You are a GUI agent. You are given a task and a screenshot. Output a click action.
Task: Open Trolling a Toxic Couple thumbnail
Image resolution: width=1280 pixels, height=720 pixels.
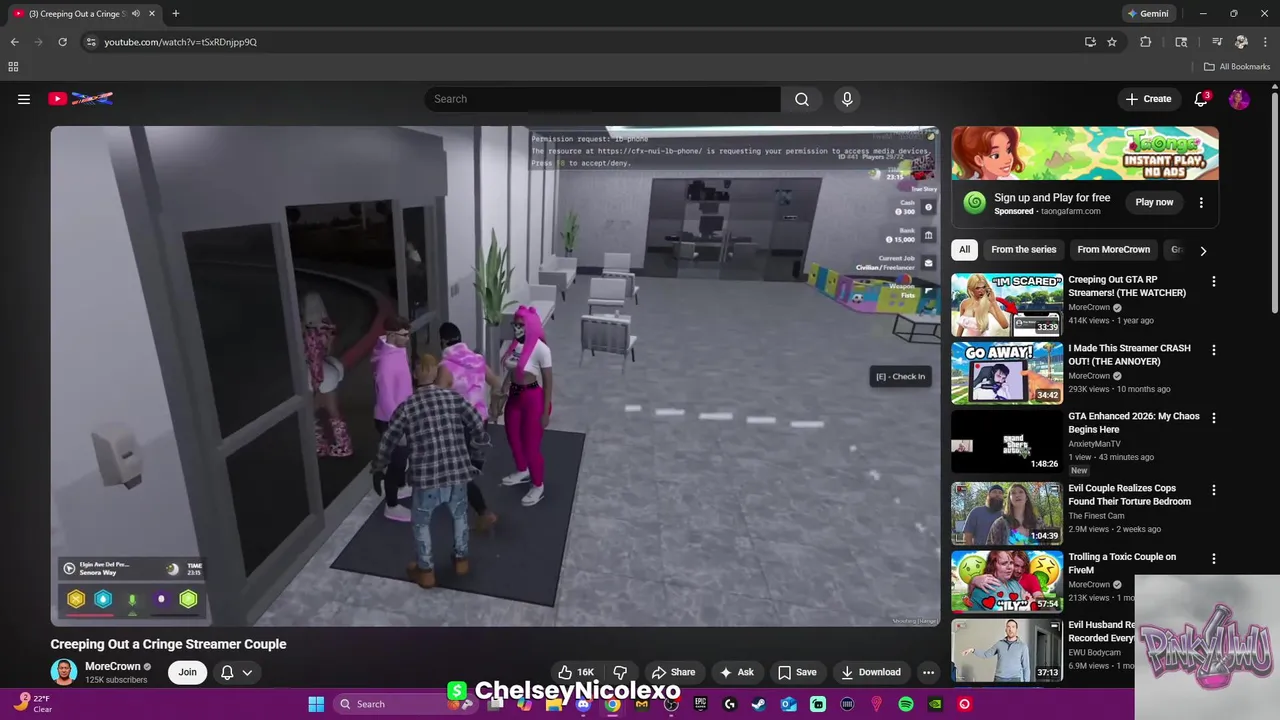coord(1007,581)
